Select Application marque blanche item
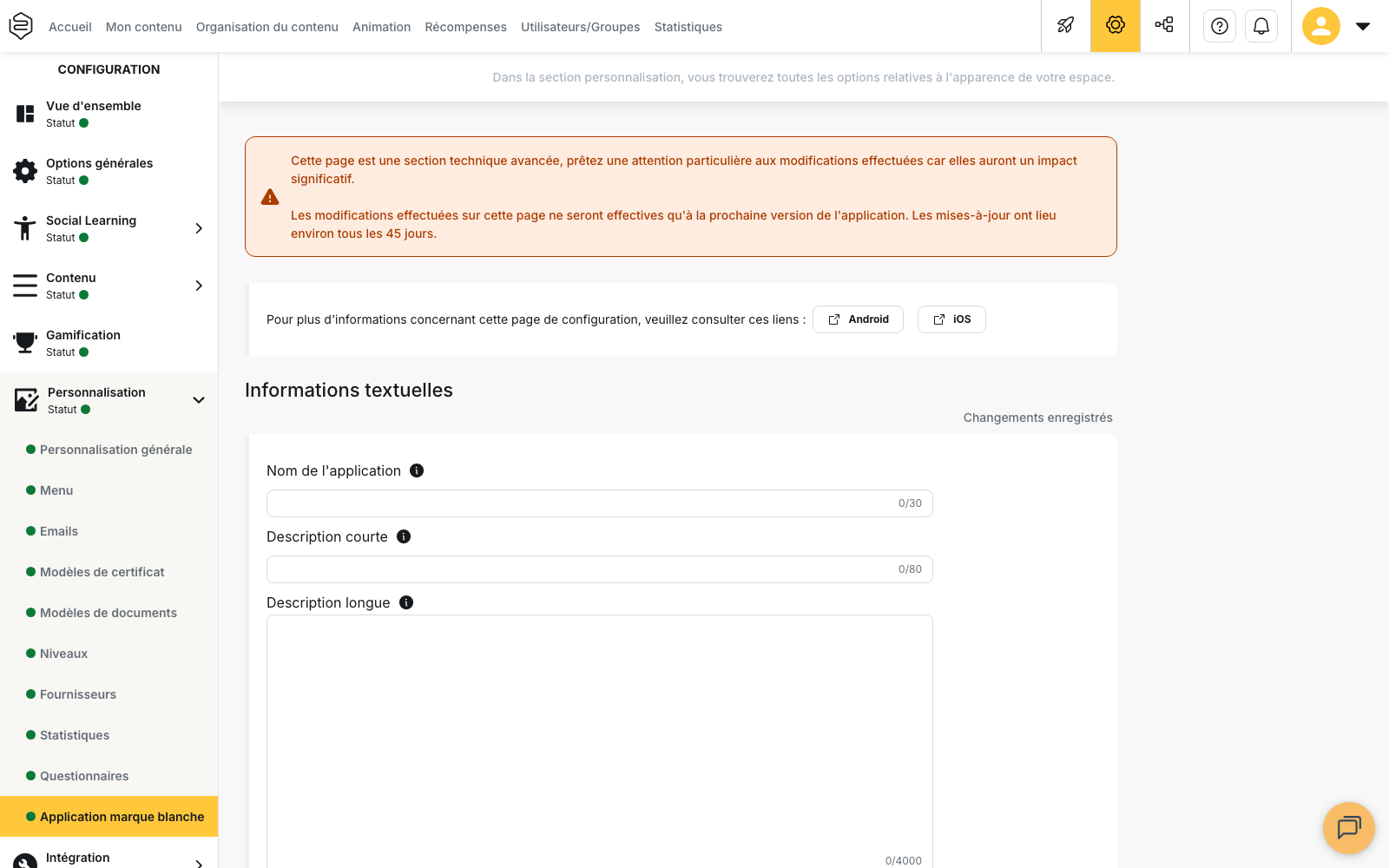The height and width of the screenshot is (868, 1389). [x=109, y=817]
